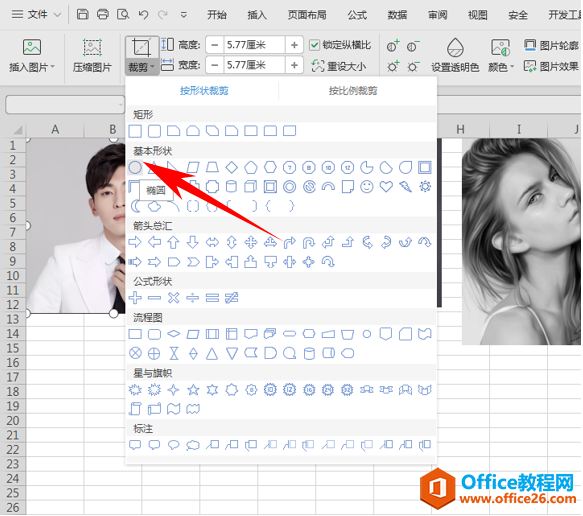Increase picture contrast icon
The width and height of the screenshot is (583, 516).
point(393,46)
